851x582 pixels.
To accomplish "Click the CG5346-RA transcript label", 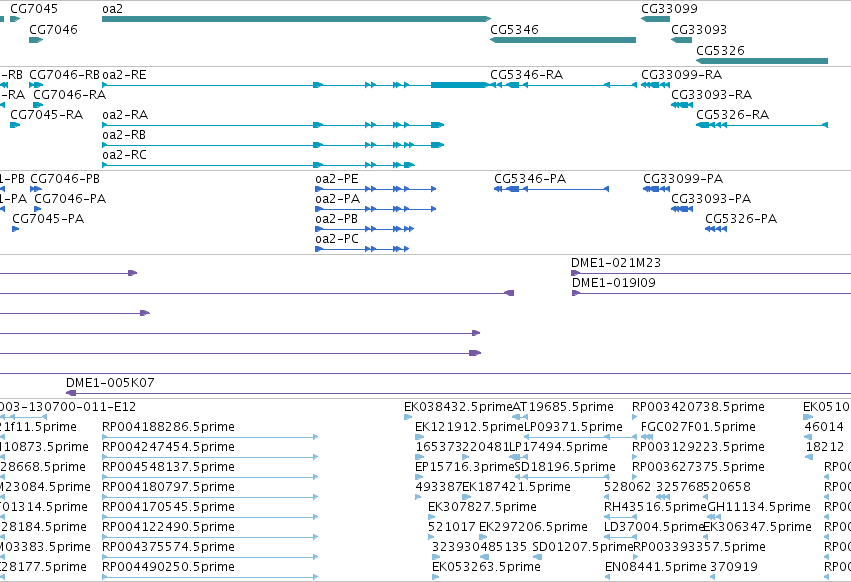I will [x=526, y=75].
